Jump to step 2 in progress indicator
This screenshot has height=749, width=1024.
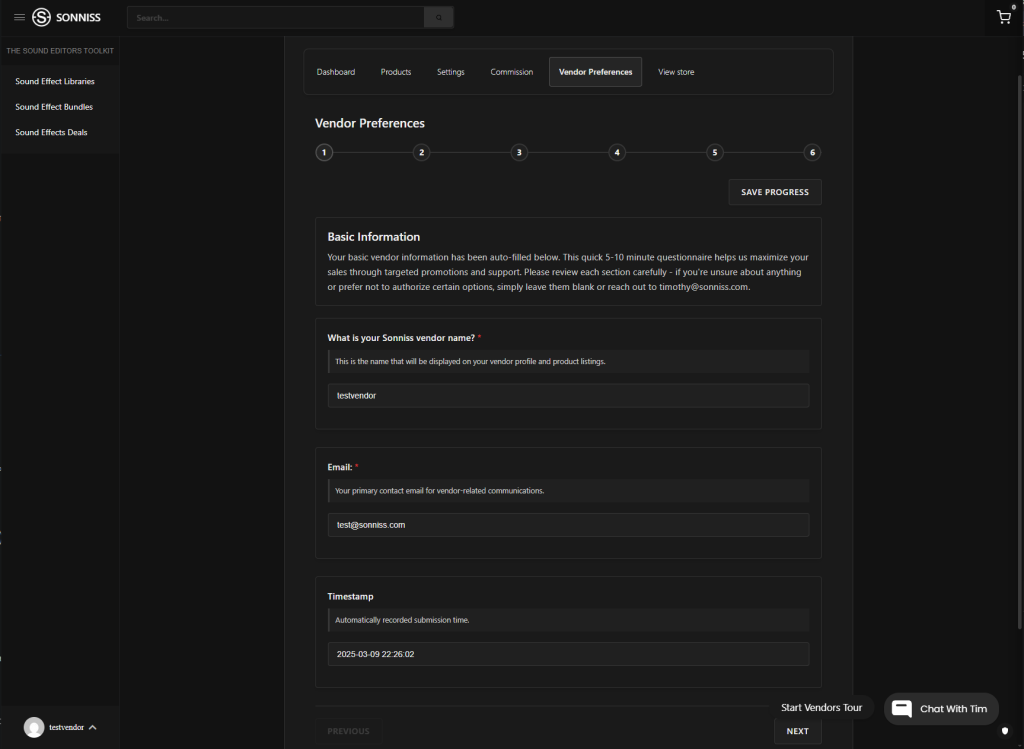pyautogui.click(x=421, y=153)
